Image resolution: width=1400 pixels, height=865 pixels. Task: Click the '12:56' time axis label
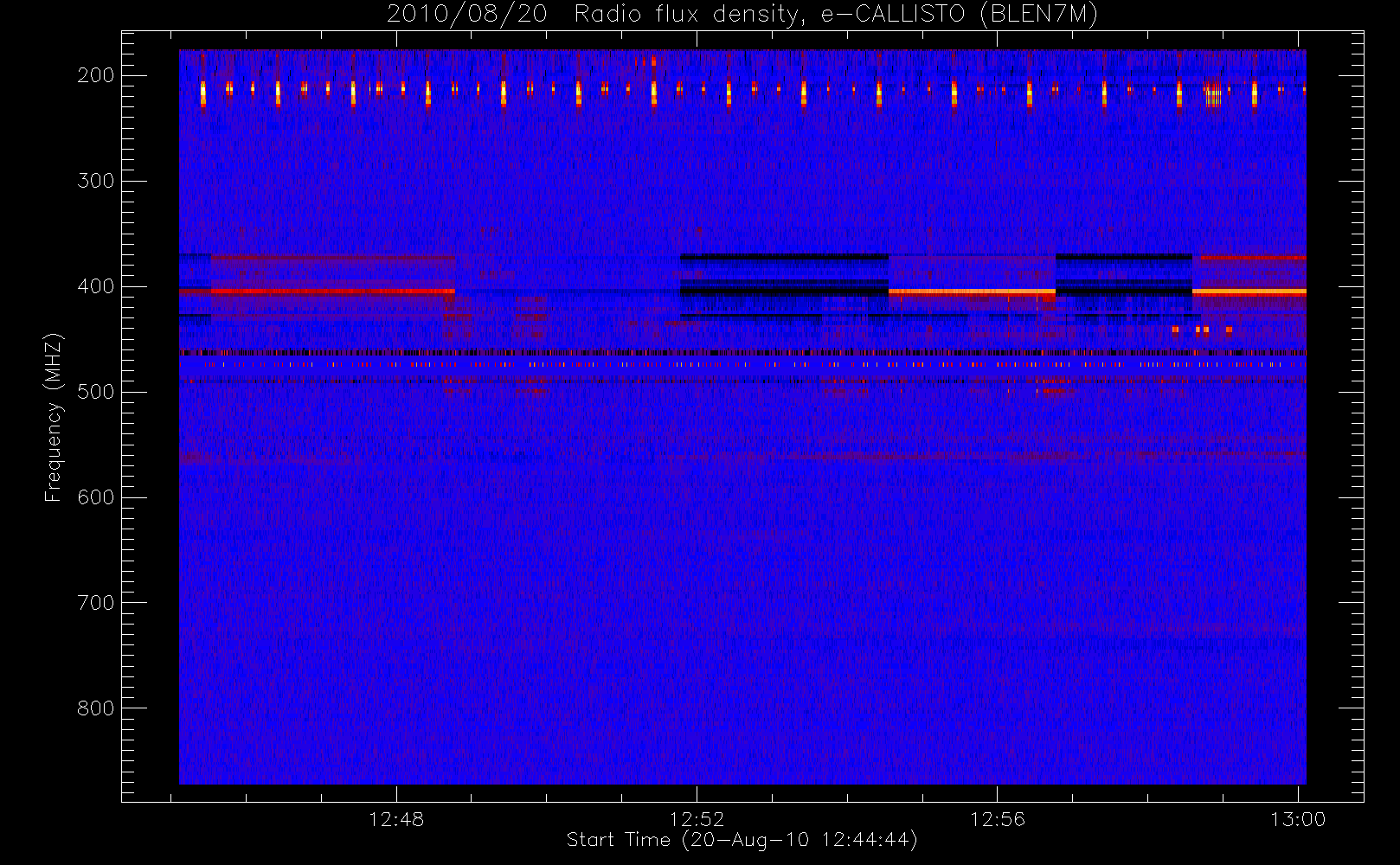[997, 819]
